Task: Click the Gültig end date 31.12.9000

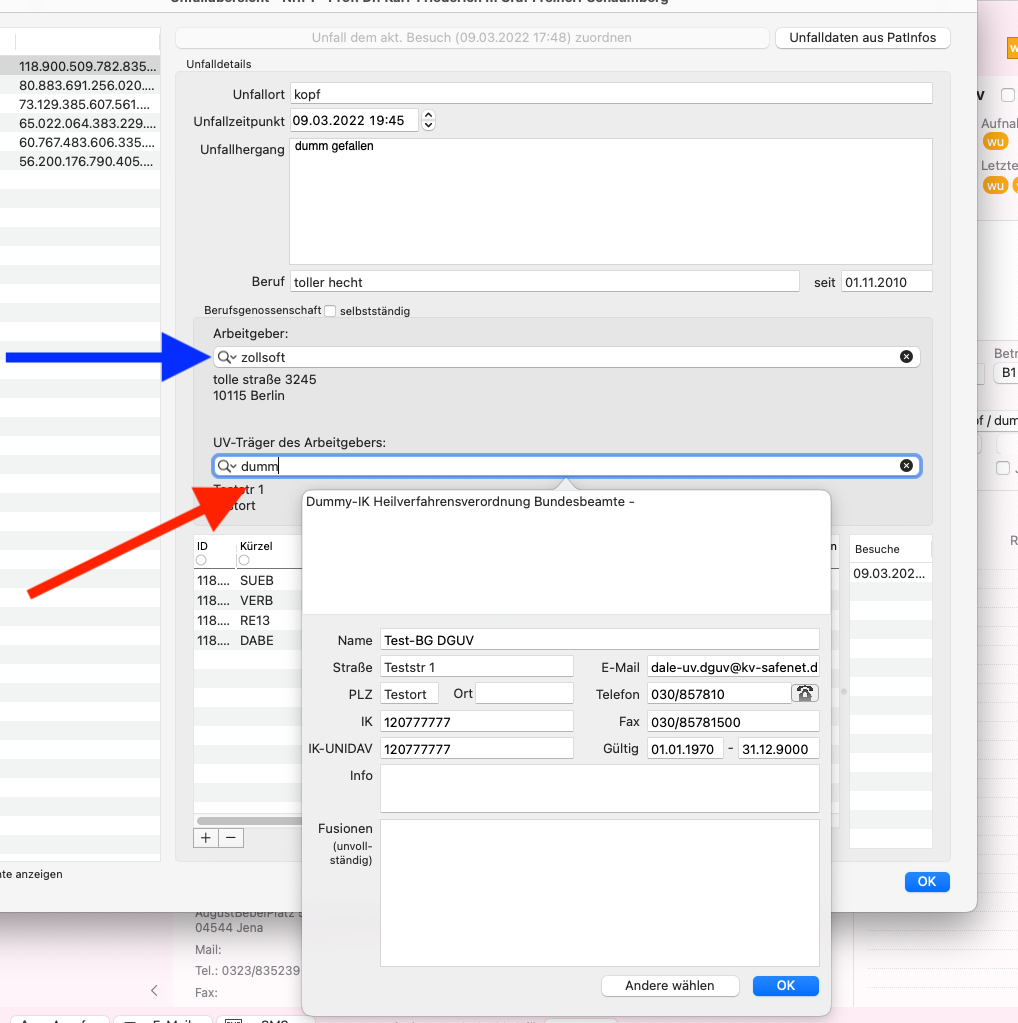Action: pos(778,748)
